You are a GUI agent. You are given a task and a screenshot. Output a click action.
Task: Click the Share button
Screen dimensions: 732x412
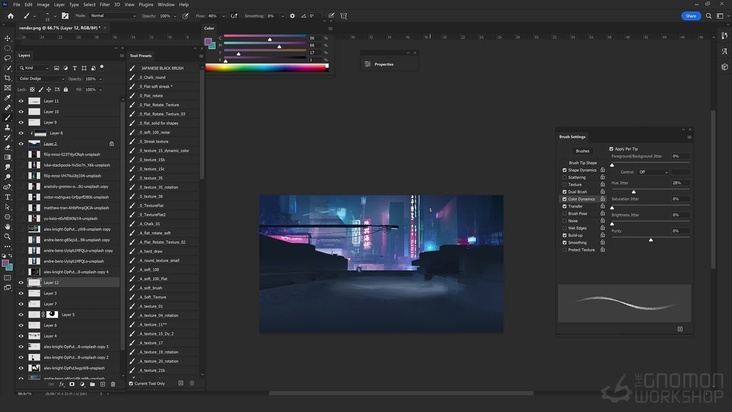click(x=691, y=16)
